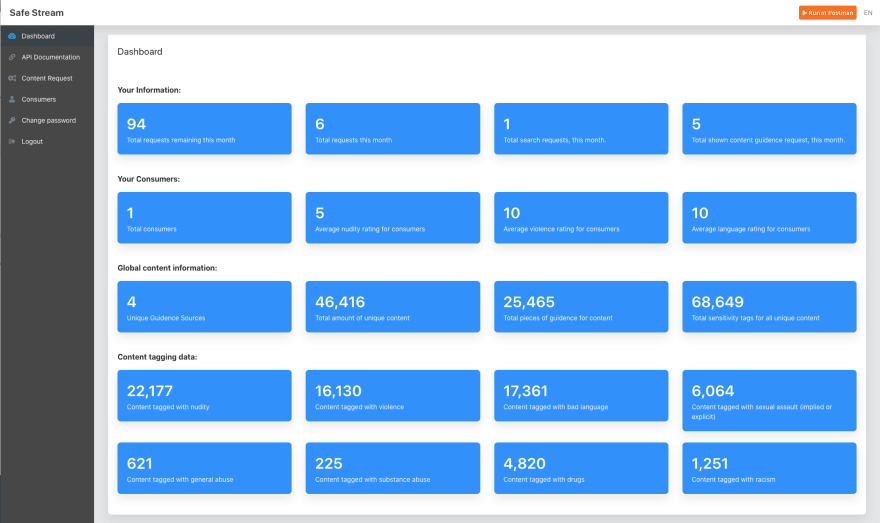Click 'Content tagged with violence' card
This screenshot has height=523, width=880.
click(x=393, y=396)
